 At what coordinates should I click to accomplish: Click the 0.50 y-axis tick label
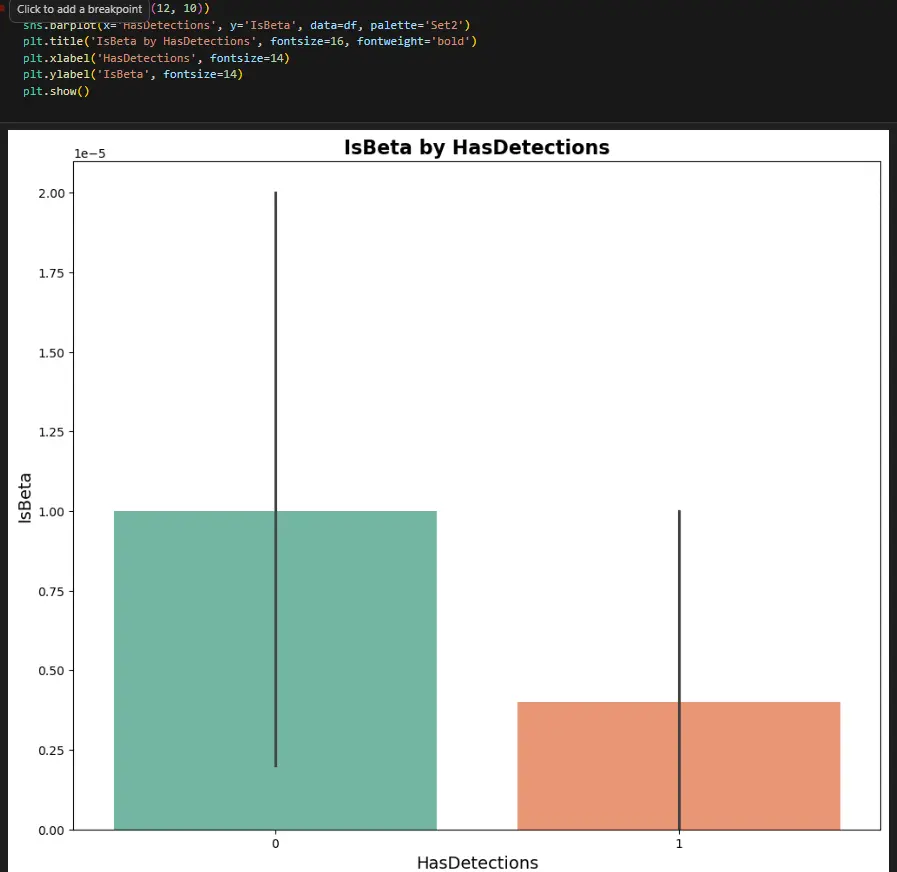click(51, 671)
